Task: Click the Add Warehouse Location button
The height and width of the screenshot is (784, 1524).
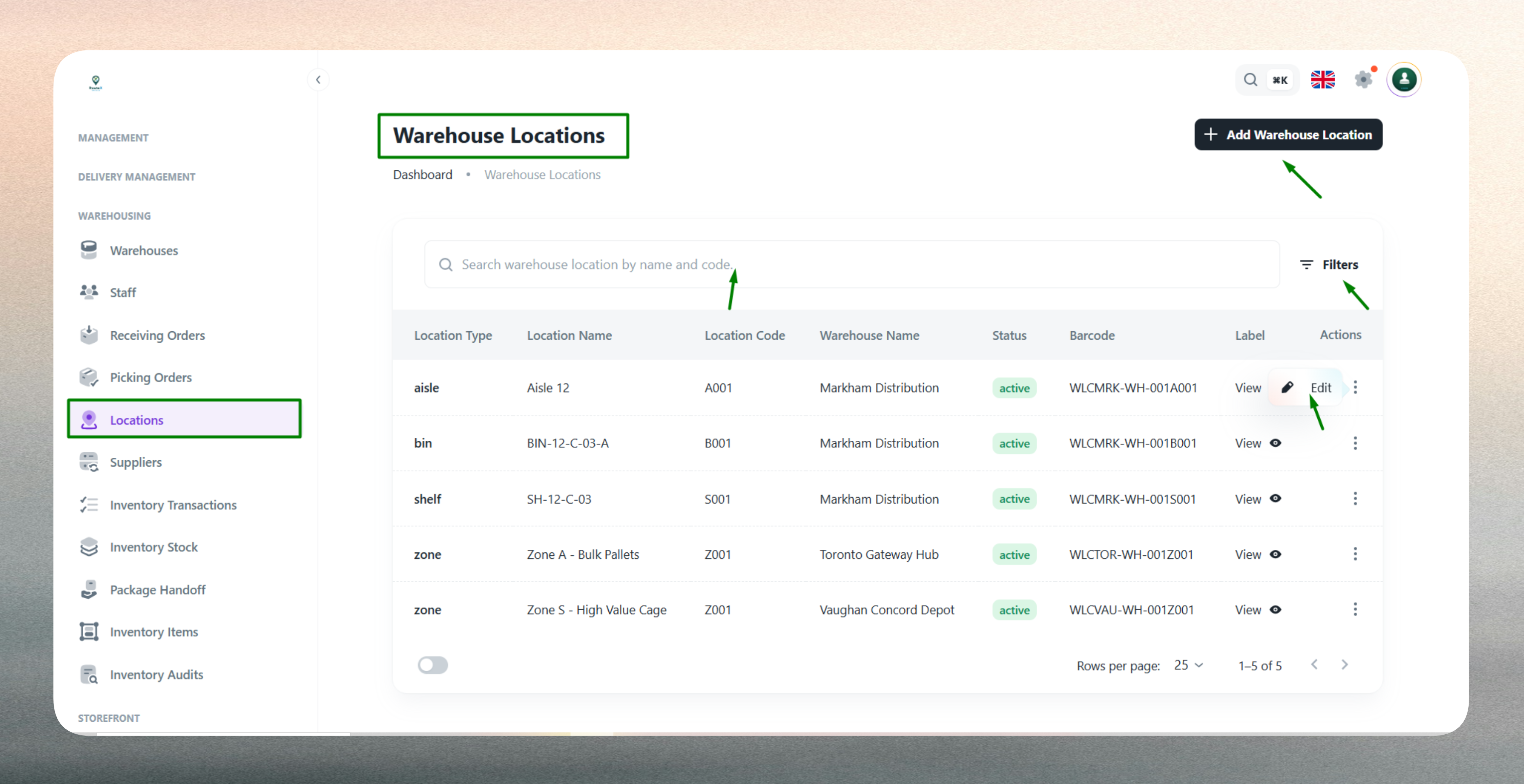Action: pos(1288,134)
